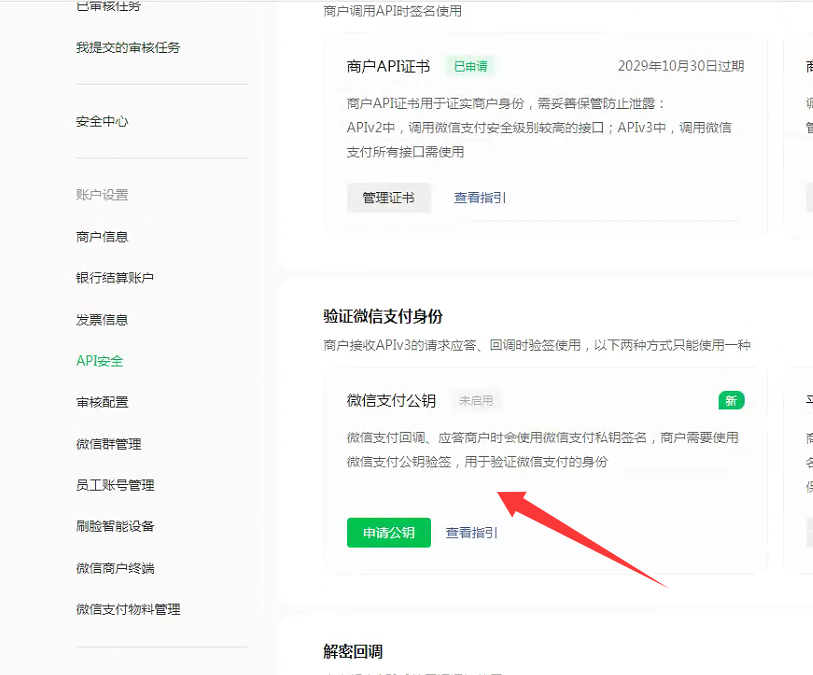
Task: Click the green 新 badge icon
Action: (x=731, y=401)
